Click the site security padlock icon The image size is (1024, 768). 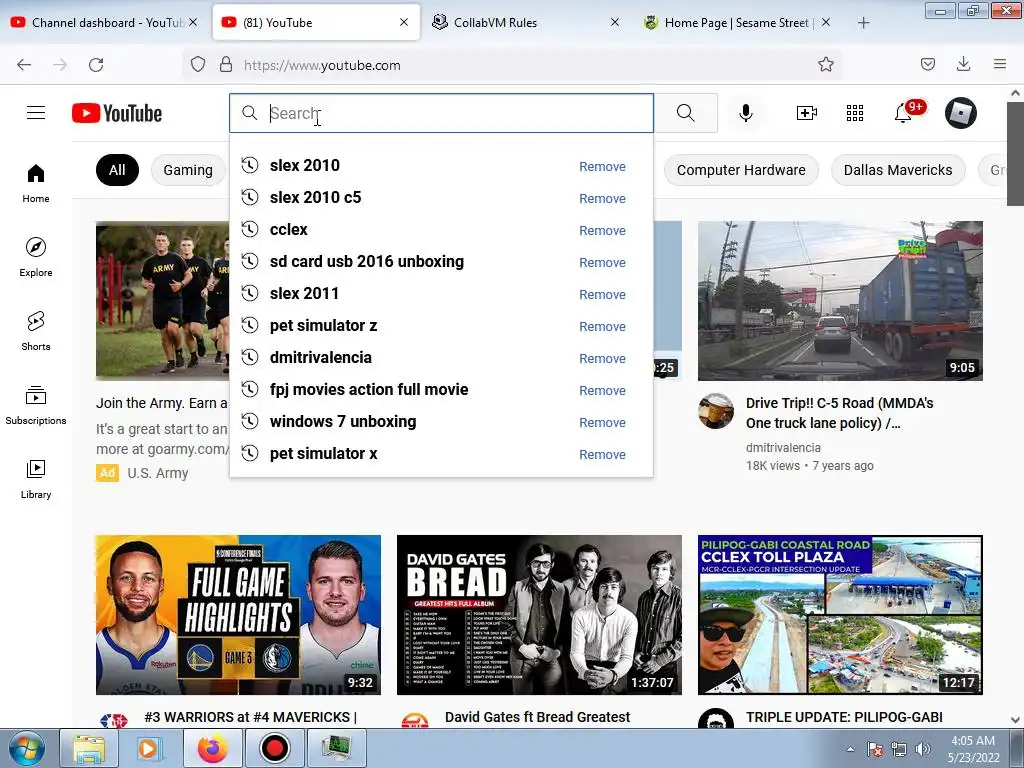click(x=226, y=64)
